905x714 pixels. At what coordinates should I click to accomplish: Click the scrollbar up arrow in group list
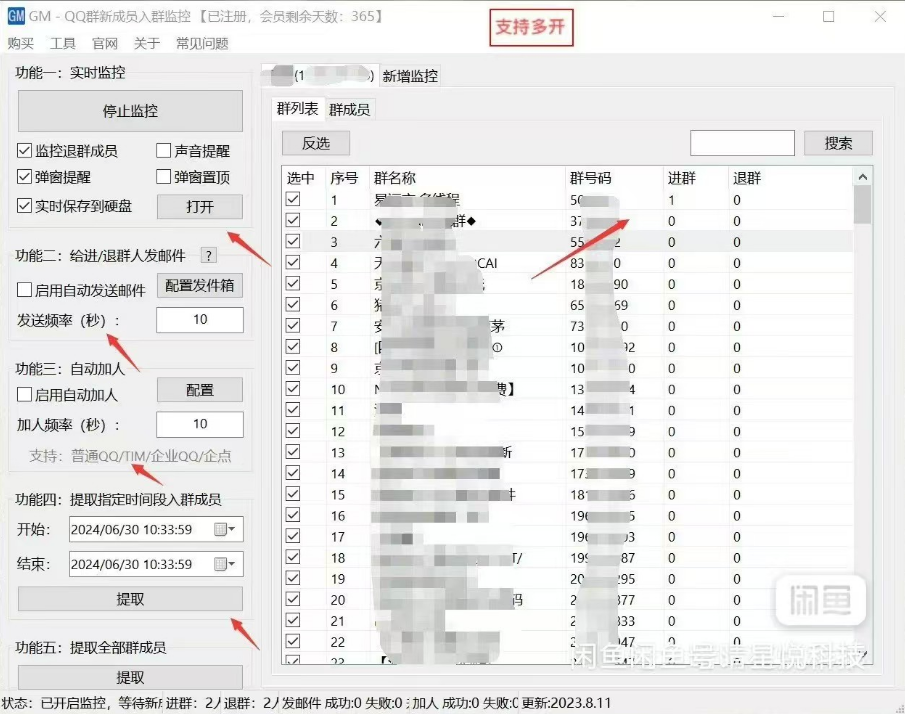863,177
